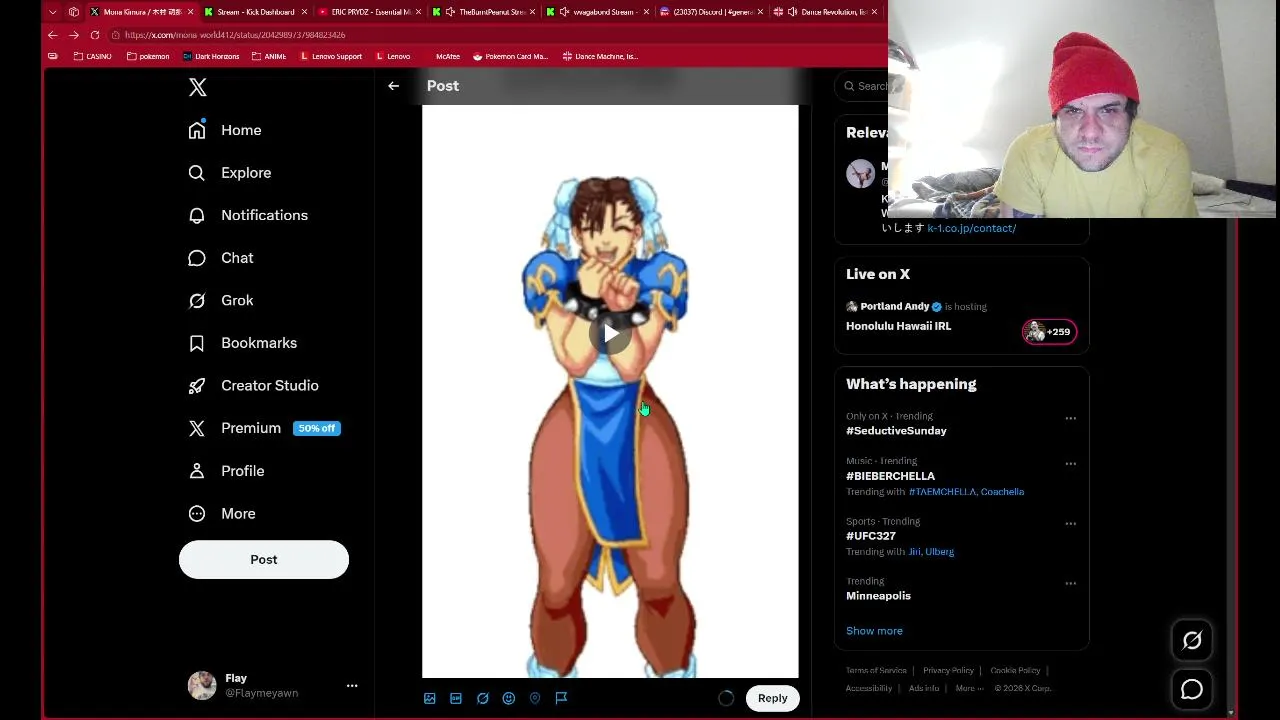Viewport: 1280px width, 720px height.
Task: Switch to the ERIC PRYDZ YouTube tab
Action: (x=370, y=12)
